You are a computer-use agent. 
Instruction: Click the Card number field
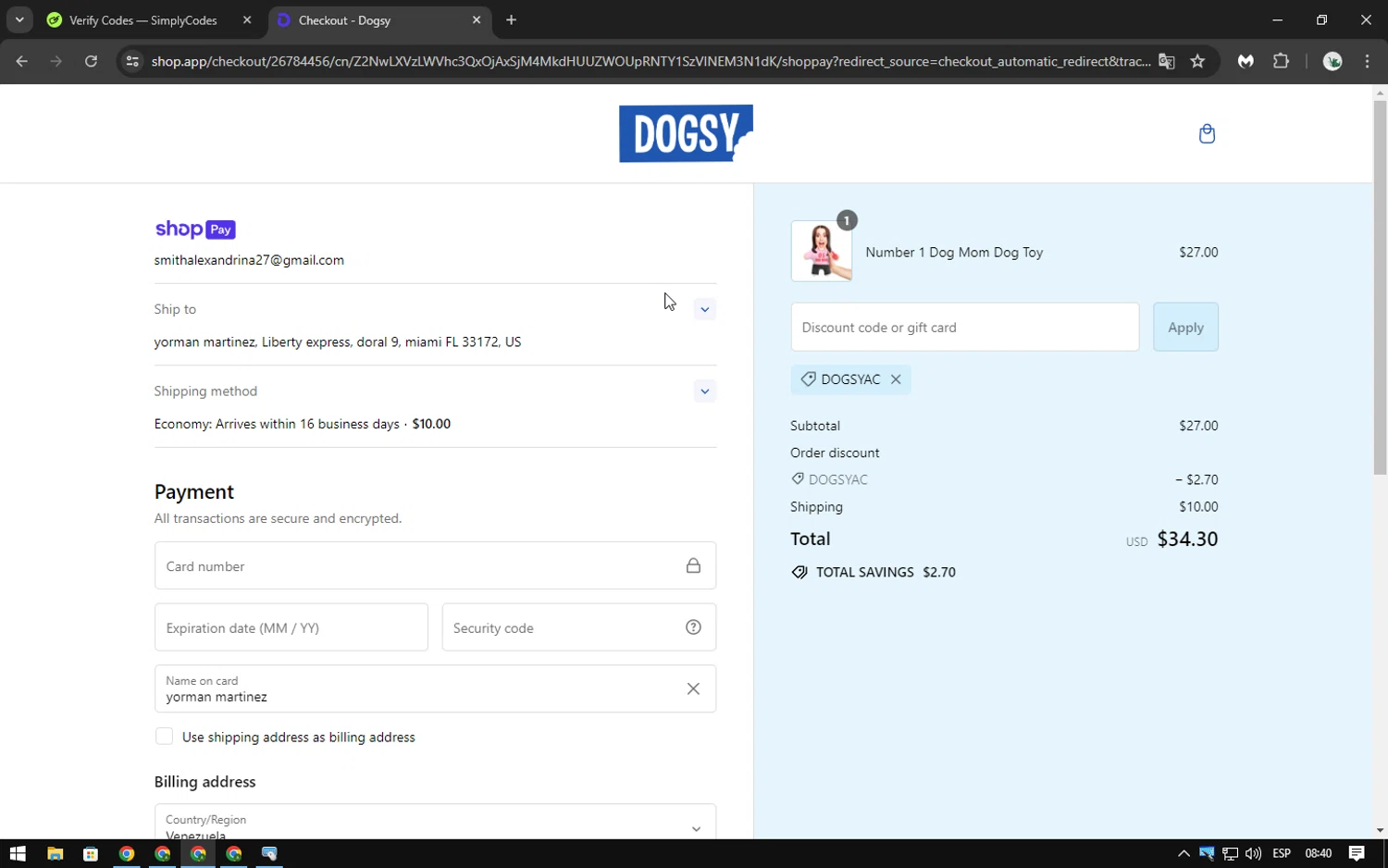(x=435, y=565)
